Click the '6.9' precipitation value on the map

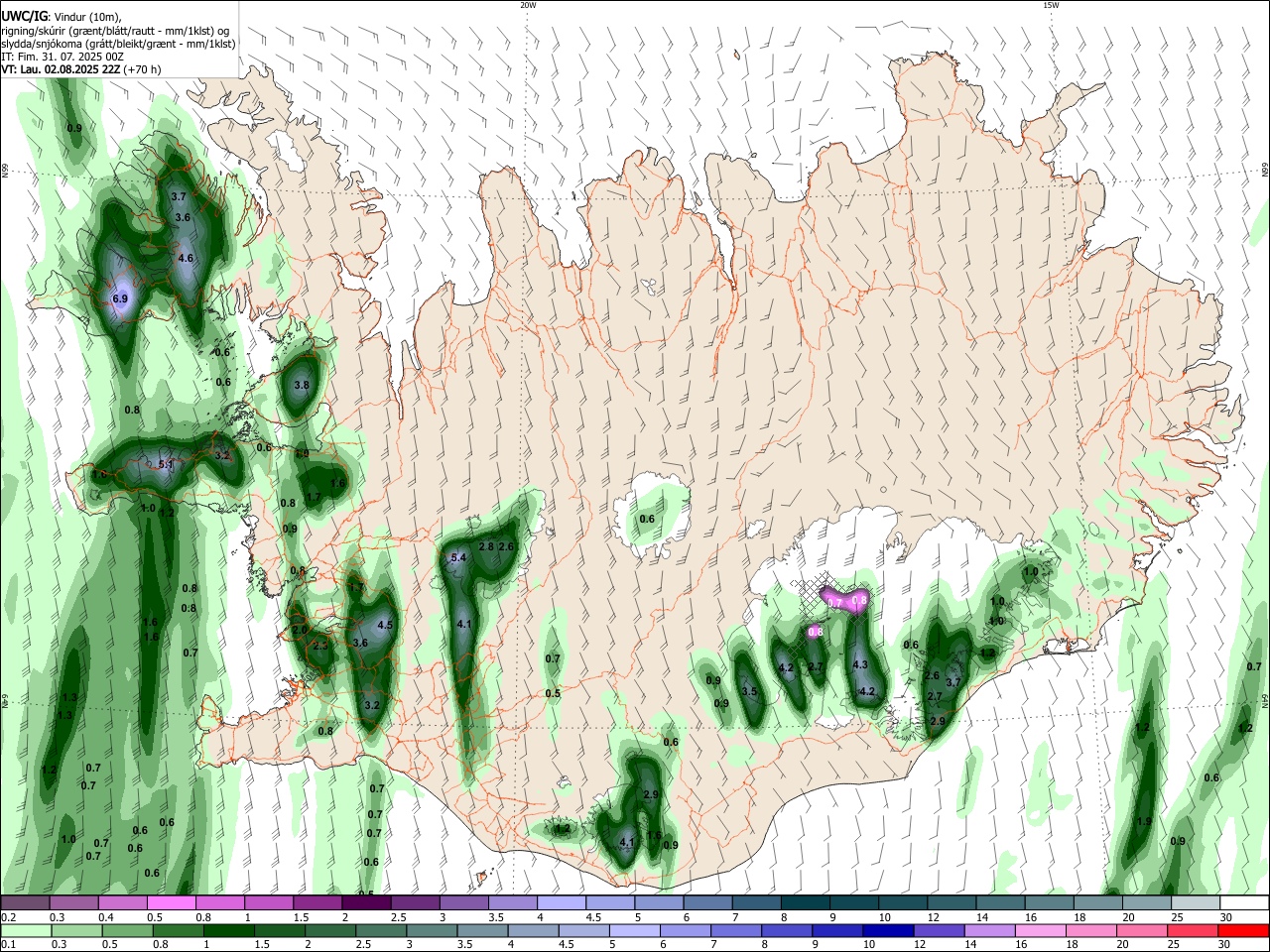pyautogui.click(x=120, y=298)
